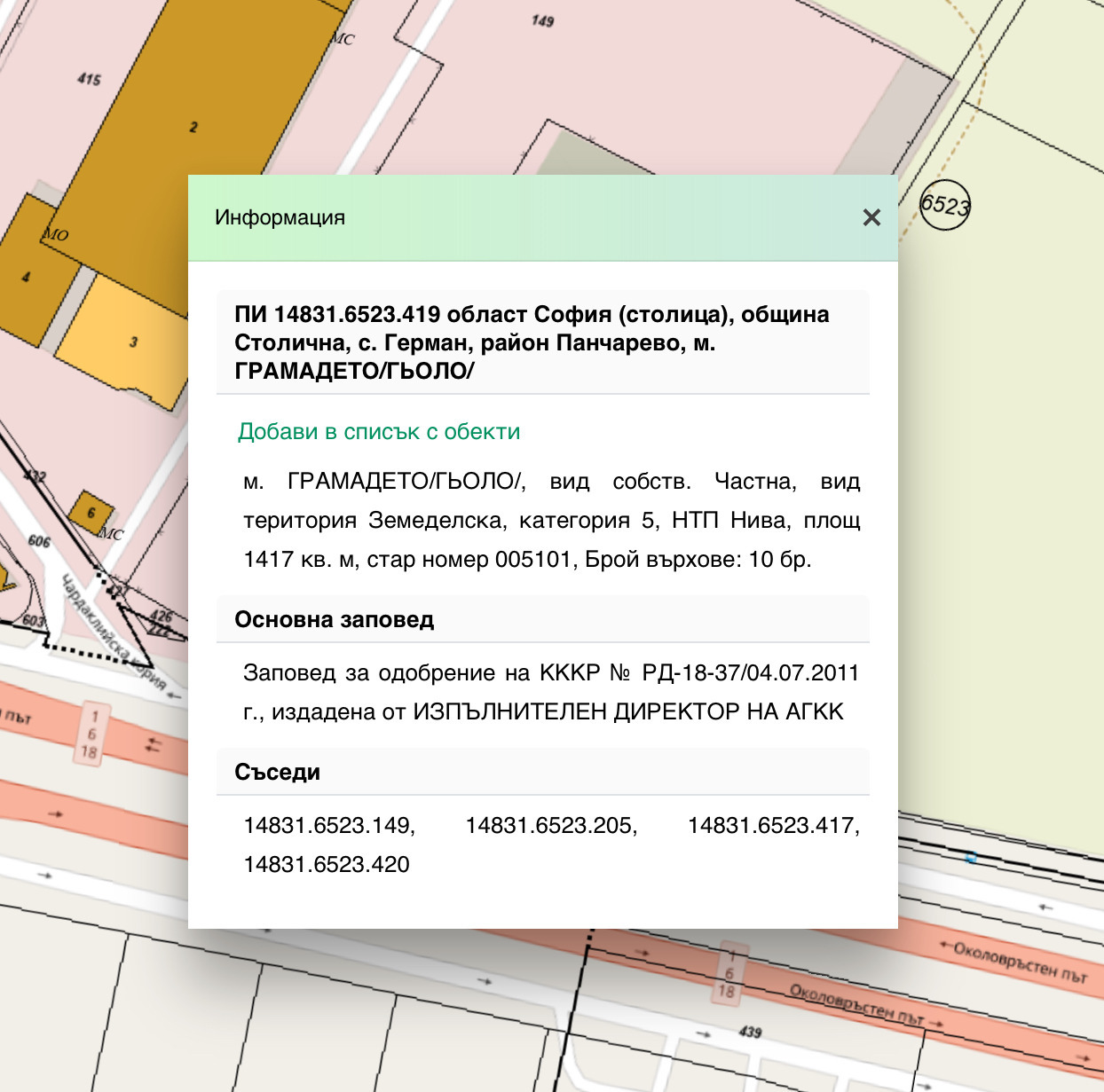Open neighbor parcel 14831.6523.205
Viewport: 1104px width, 1092px height.
(x=551, y=826)
